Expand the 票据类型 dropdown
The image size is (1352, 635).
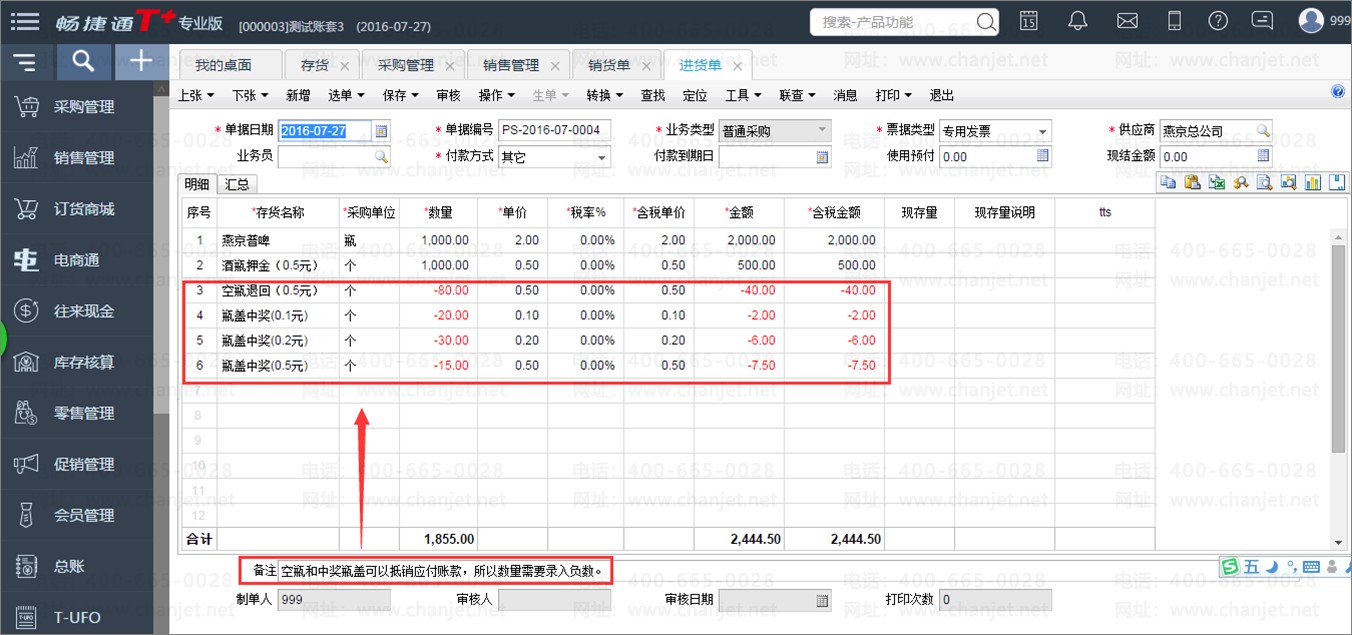(1043, 131)
